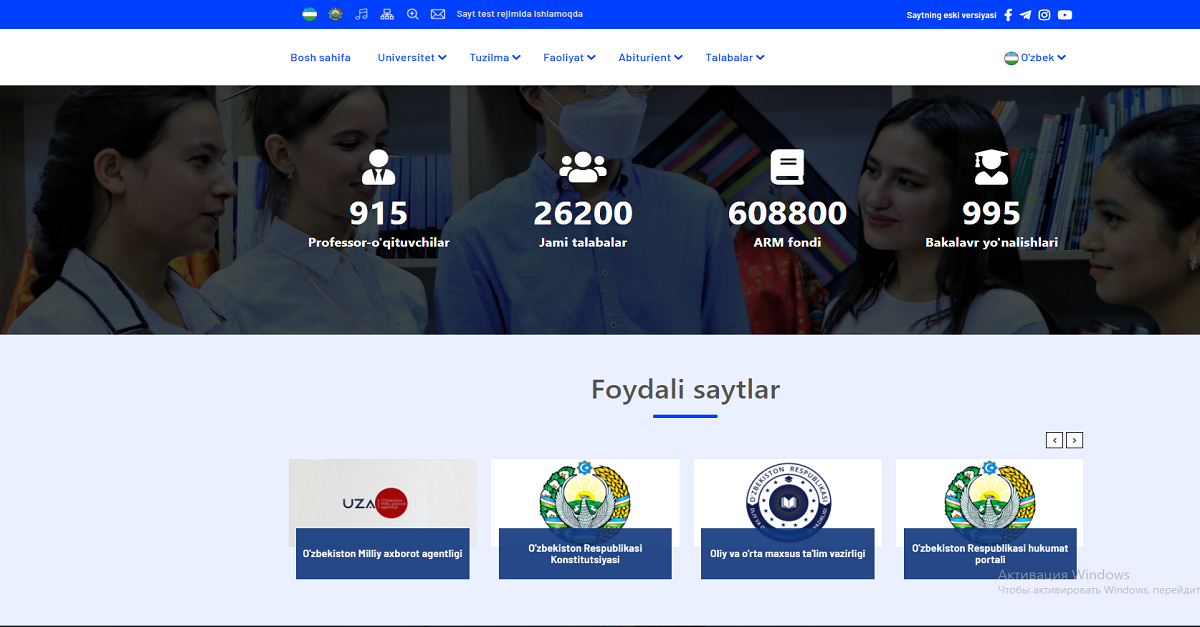The width and height of the screenshot is (1200, 627).
Task: Expand the Universitet dropdown menu
Action: (411, 57)
